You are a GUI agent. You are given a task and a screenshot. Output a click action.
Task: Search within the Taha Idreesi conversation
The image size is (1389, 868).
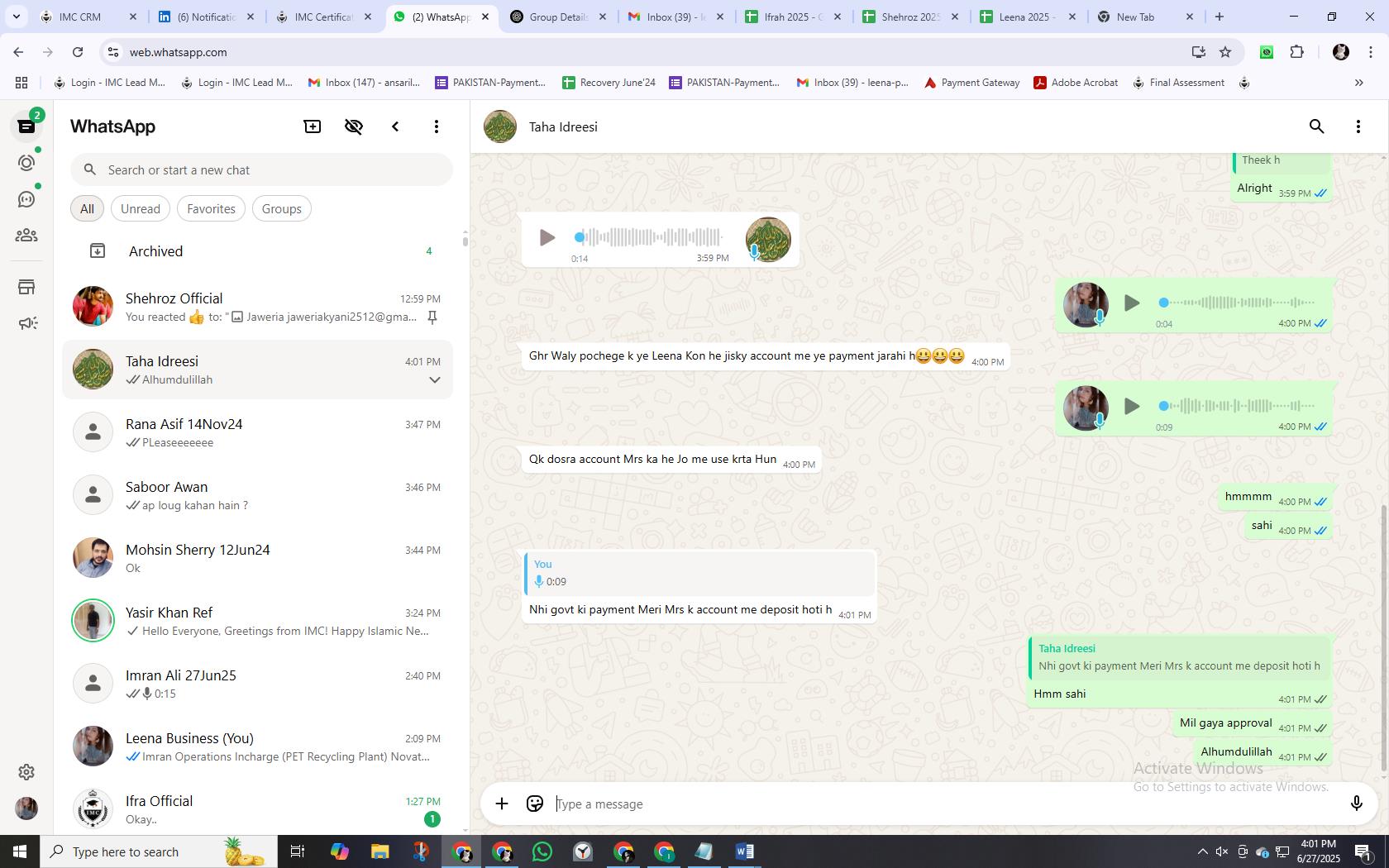(1317, 126)
